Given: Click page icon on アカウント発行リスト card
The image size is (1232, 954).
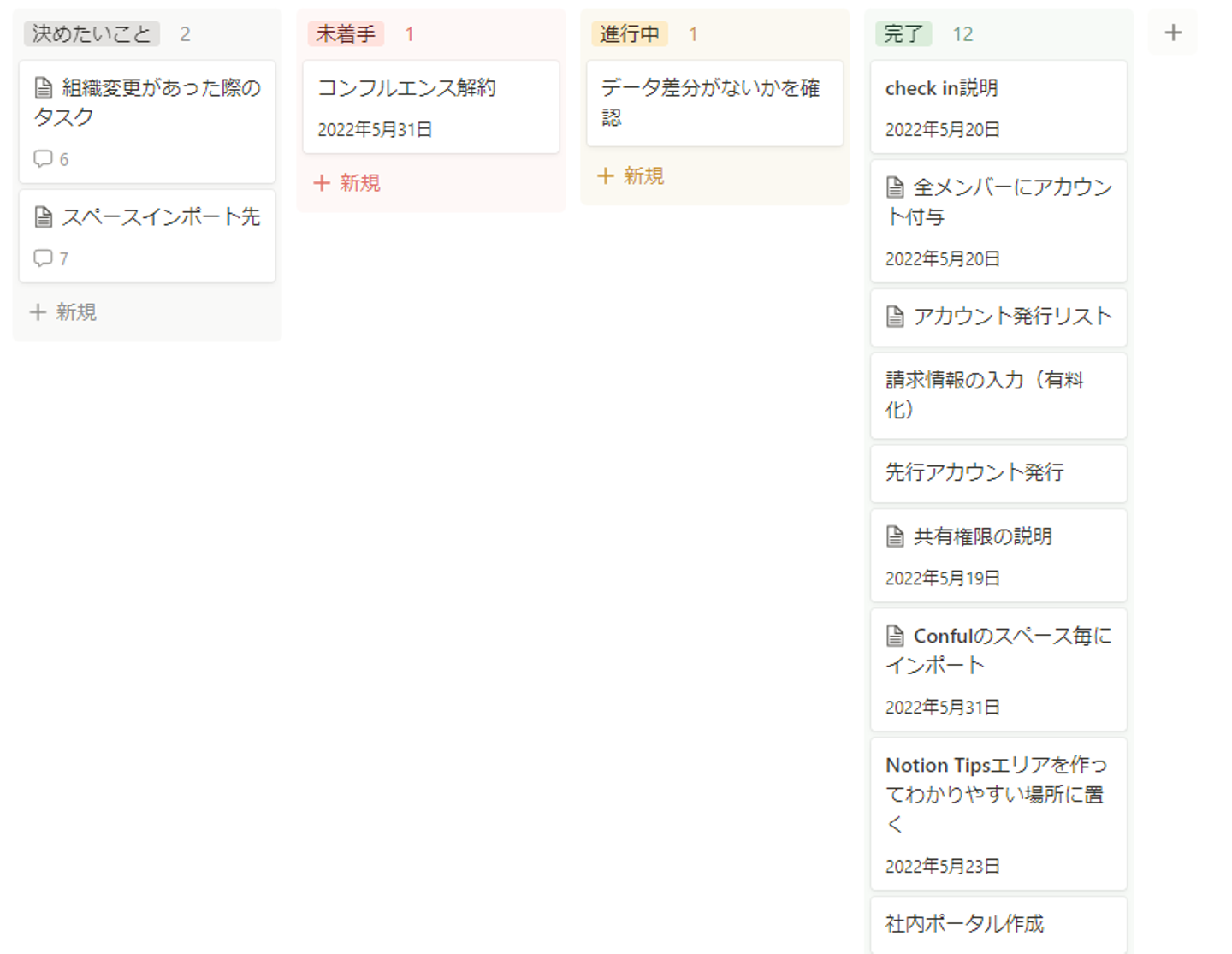Looking at the screenshot, I should coord(895,317).
